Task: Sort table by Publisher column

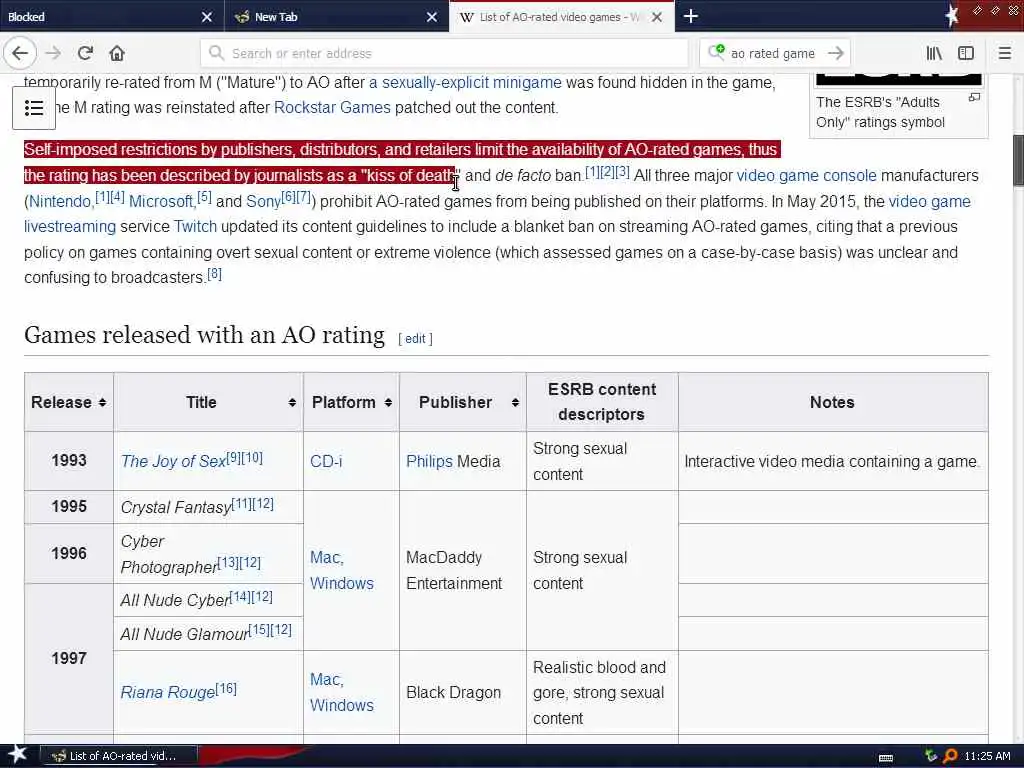Action: (x=515, y=402)
